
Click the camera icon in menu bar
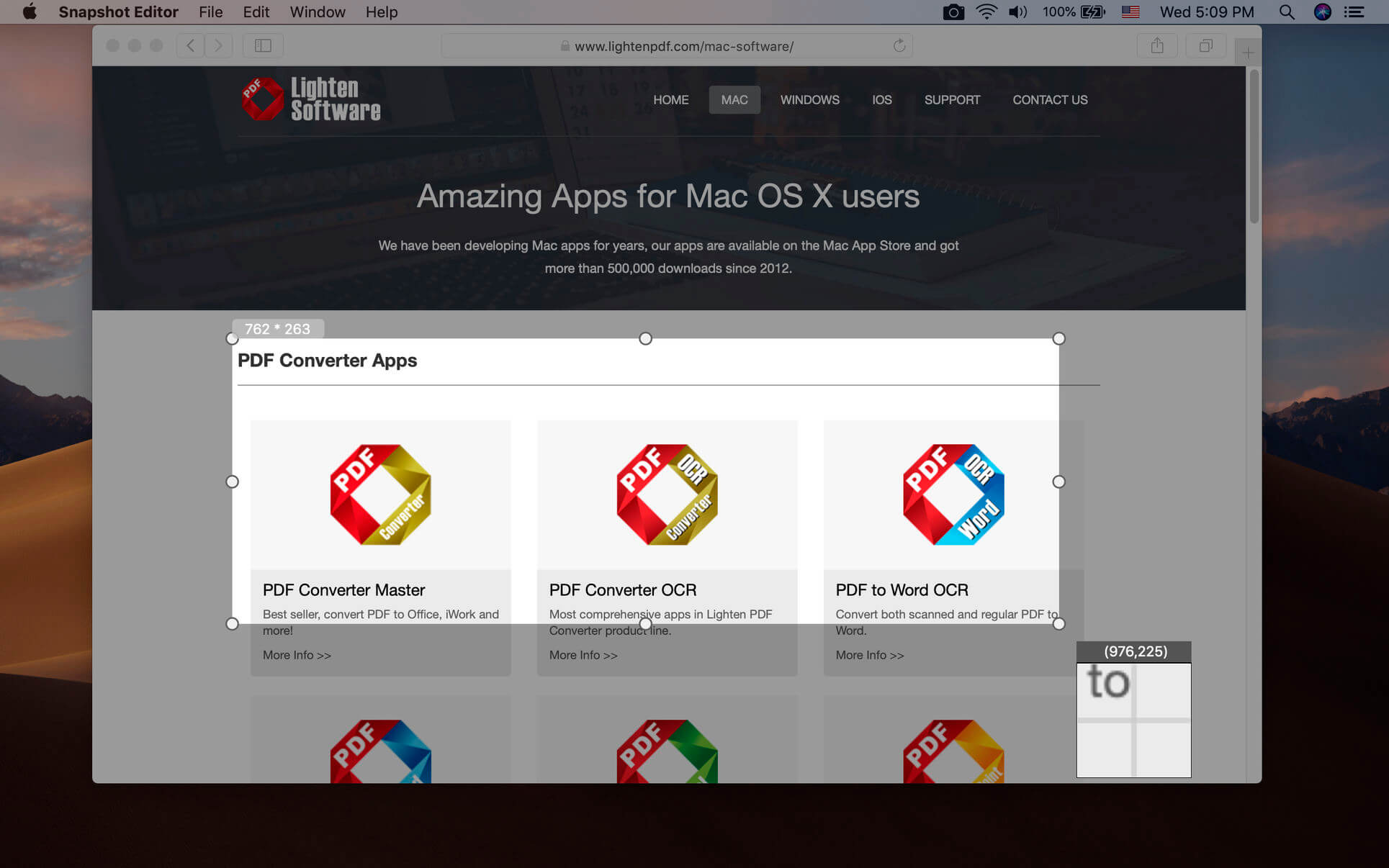click(x=953, y=12)
